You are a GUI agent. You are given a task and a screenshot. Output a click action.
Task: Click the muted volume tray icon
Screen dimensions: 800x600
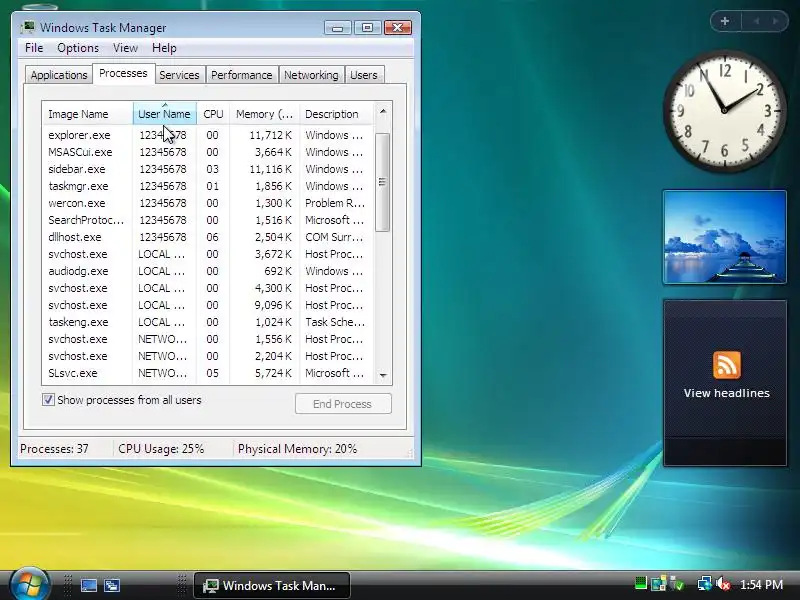(x=722, y=584)
